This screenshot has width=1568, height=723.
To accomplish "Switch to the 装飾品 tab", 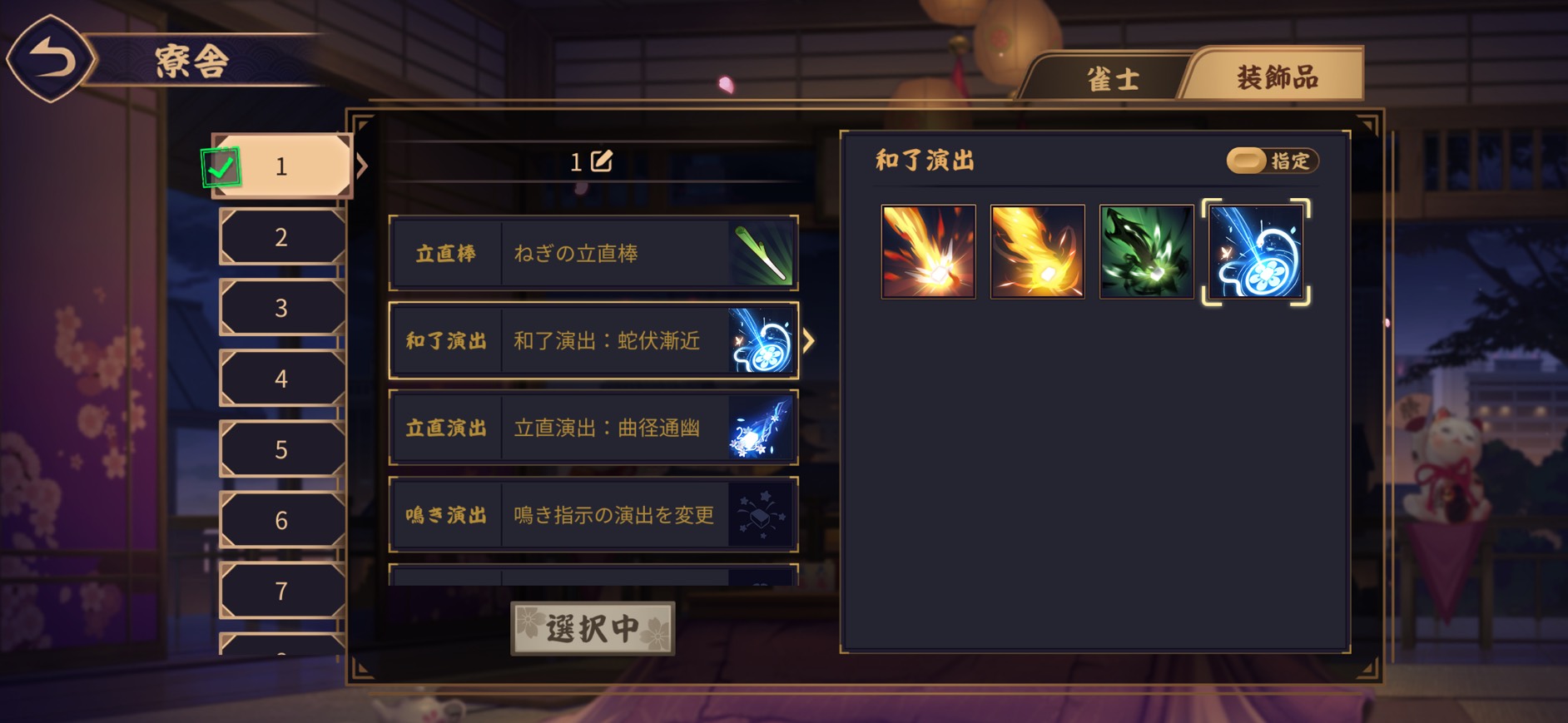I will [x=1277, y=77].
